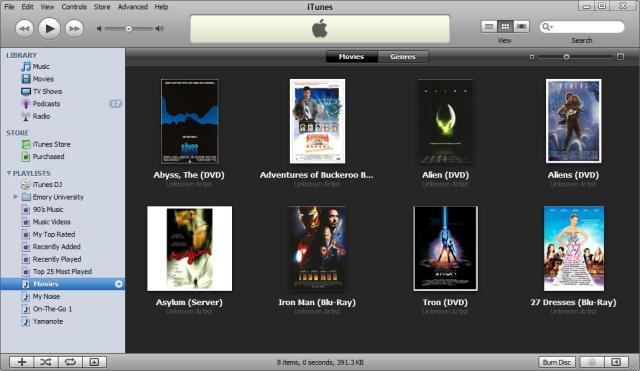The width and height of the screenshot is (640, 371).
Task: Select the Movies tab in grid header
Action: tap(351, 57)
